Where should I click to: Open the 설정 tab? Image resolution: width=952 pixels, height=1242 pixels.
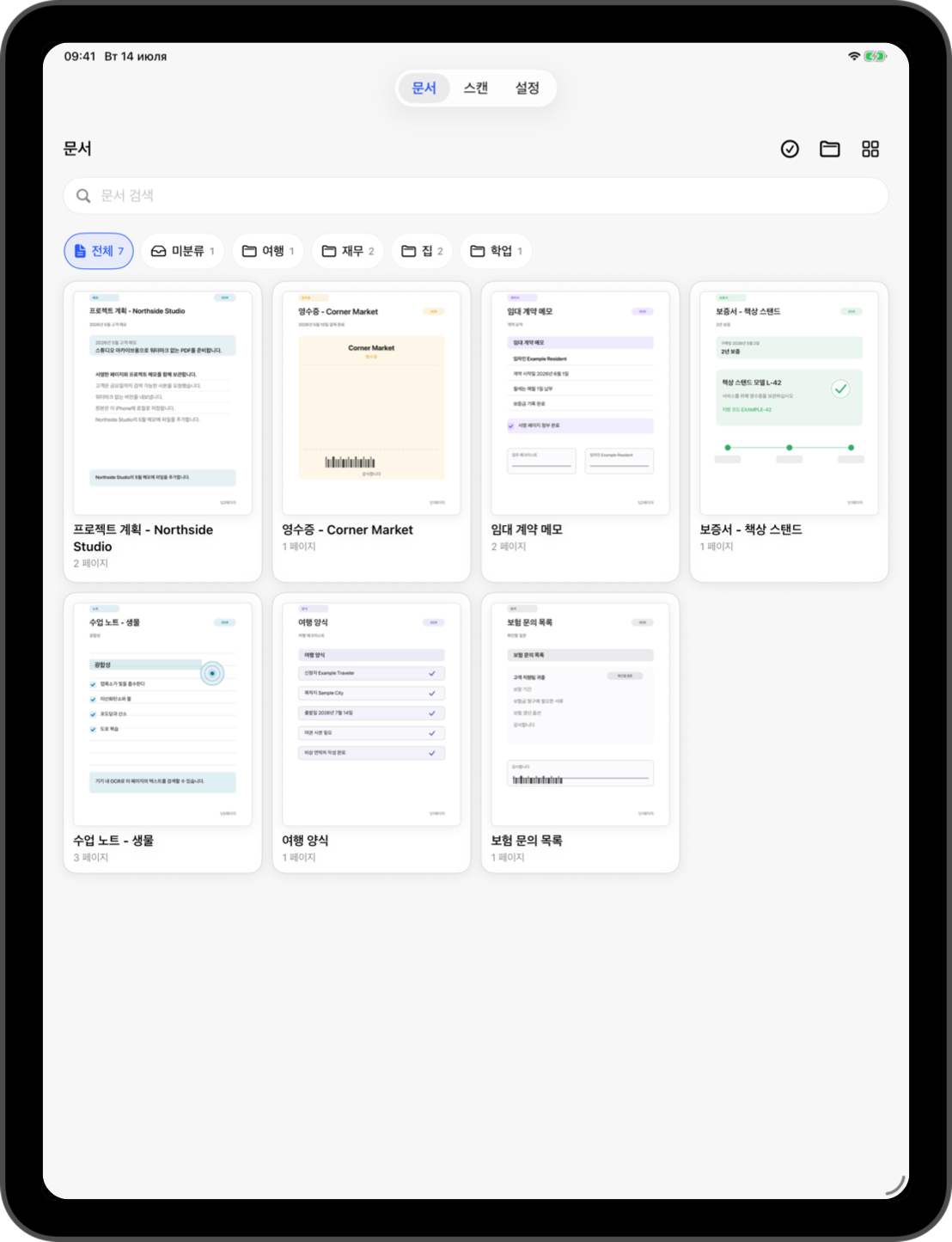coord(527,88)
